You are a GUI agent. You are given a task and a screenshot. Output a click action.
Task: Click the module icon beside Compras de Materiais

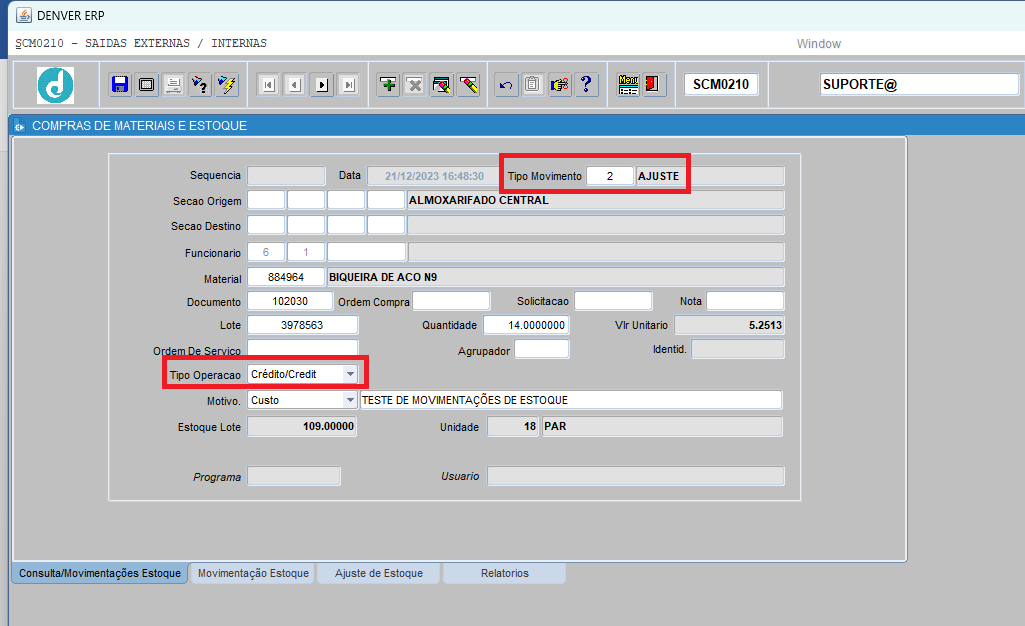coord(20,126)
